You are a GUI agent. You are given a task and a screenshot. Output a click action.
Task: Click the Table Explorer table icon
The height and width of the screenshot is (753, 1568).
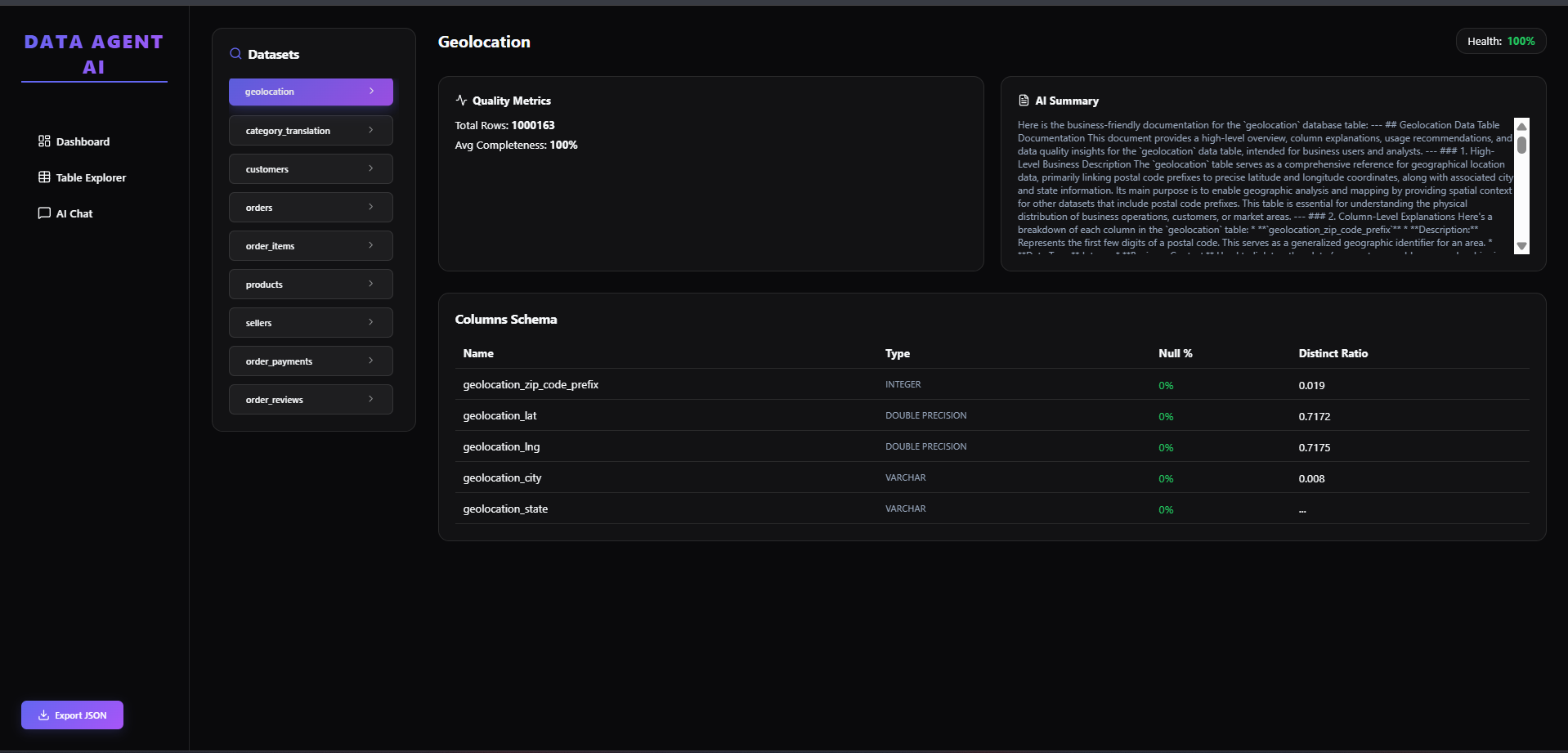[x=44, y=177]
